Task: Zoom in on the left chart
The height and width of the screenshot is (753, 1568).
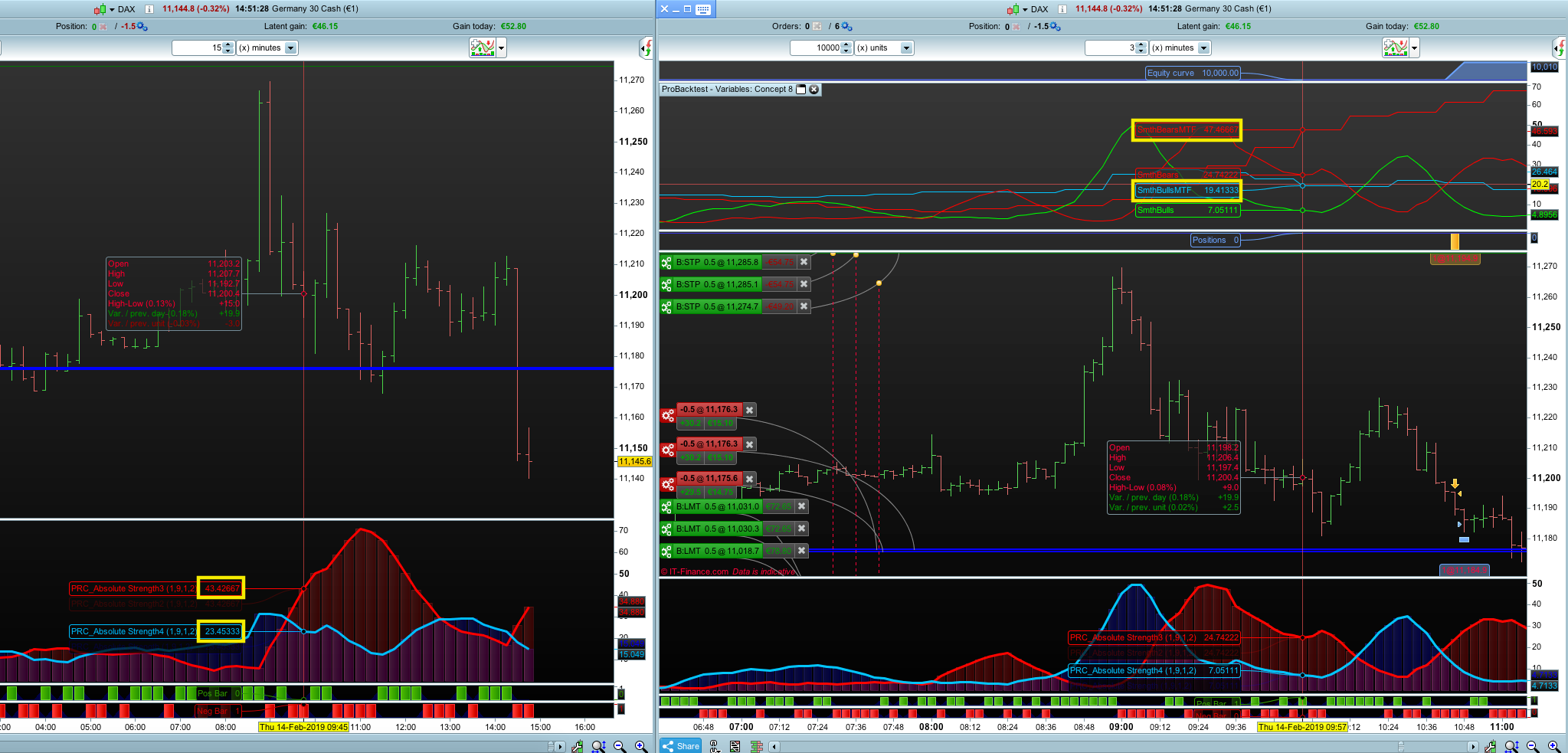Action: (641, 746)
